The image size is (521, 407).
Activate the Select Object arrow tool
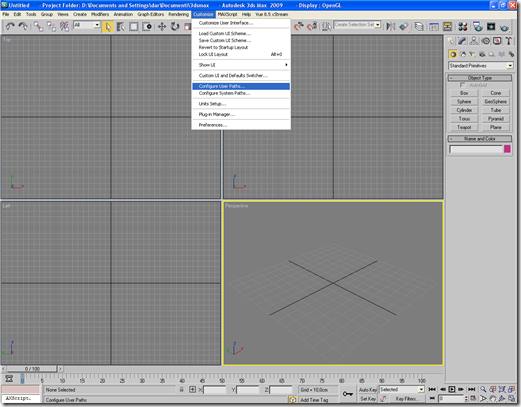[108, 26]
